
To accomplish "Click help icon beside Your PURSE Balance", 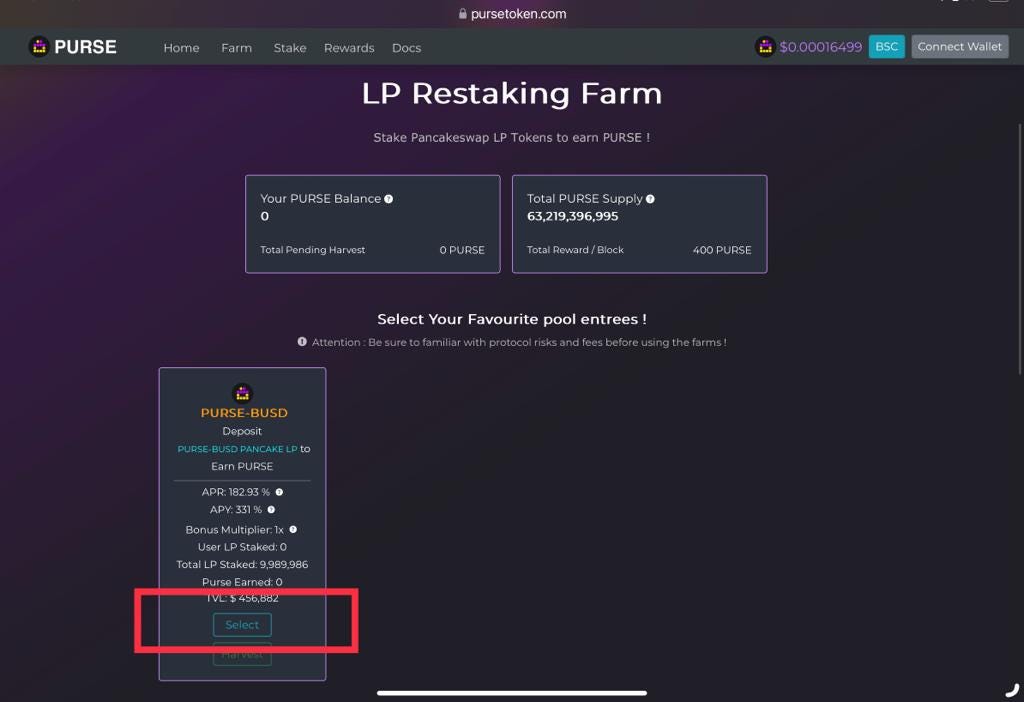I will 389,199.
